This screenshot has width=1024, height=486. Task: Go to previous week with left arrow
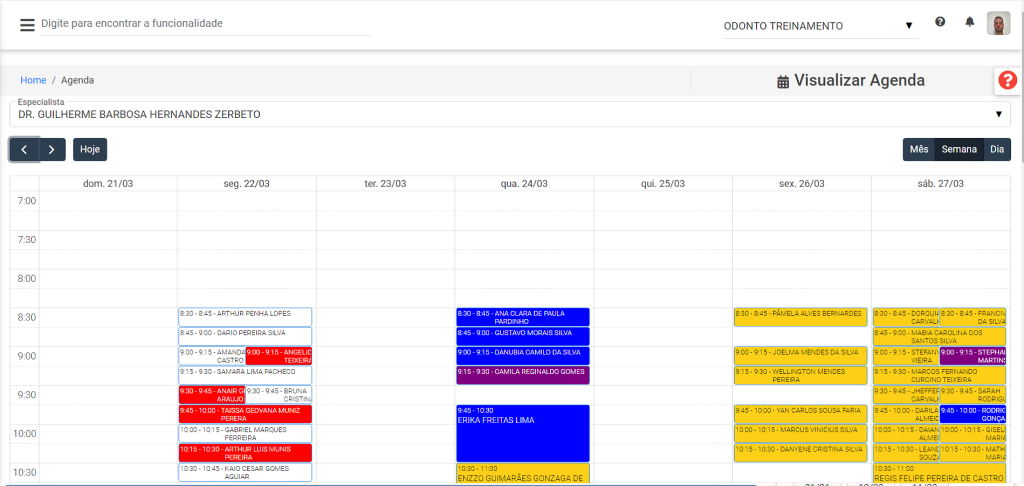(x=24, y=149)
